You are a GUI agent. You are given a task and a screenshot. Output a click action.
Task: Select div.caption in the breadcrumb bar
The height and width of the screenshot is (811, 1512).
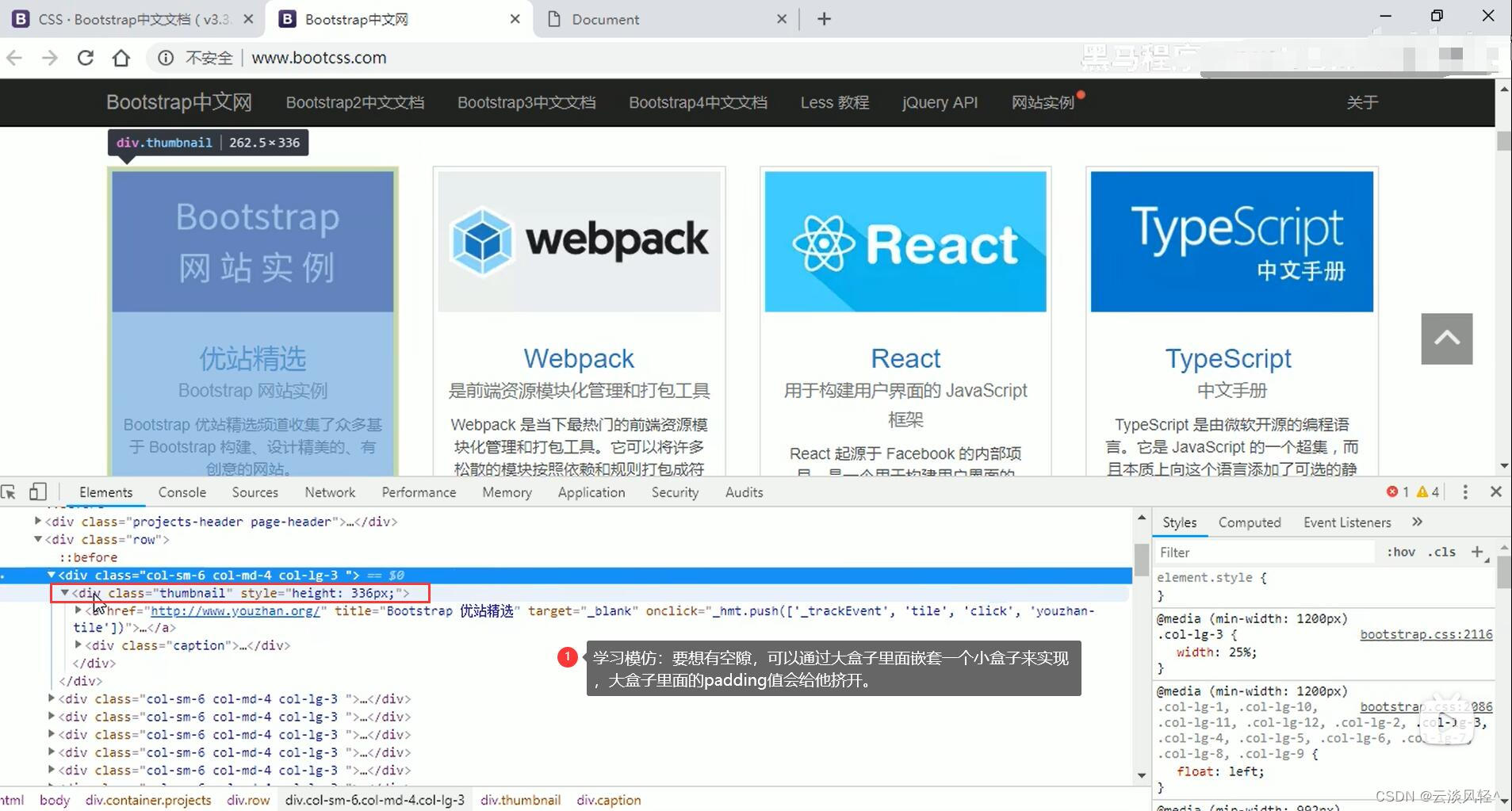tap(609, 800)
